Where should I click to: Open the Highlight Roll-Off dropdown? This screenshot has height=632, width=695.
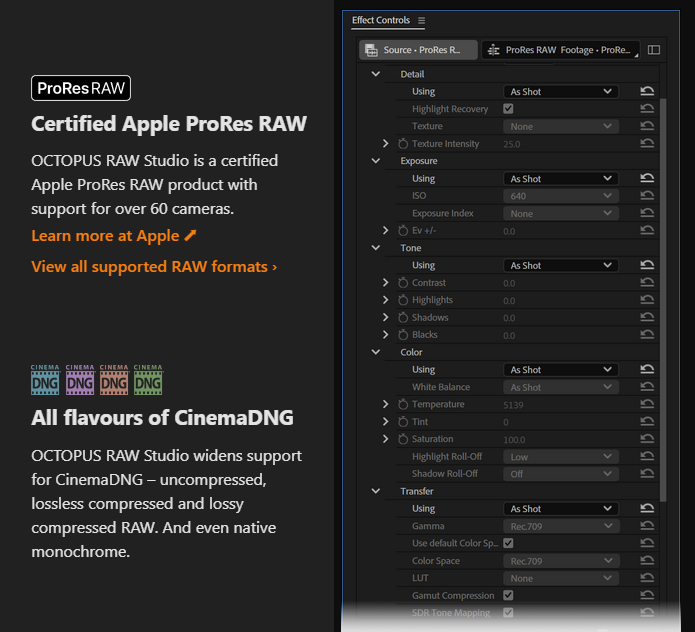561,456
